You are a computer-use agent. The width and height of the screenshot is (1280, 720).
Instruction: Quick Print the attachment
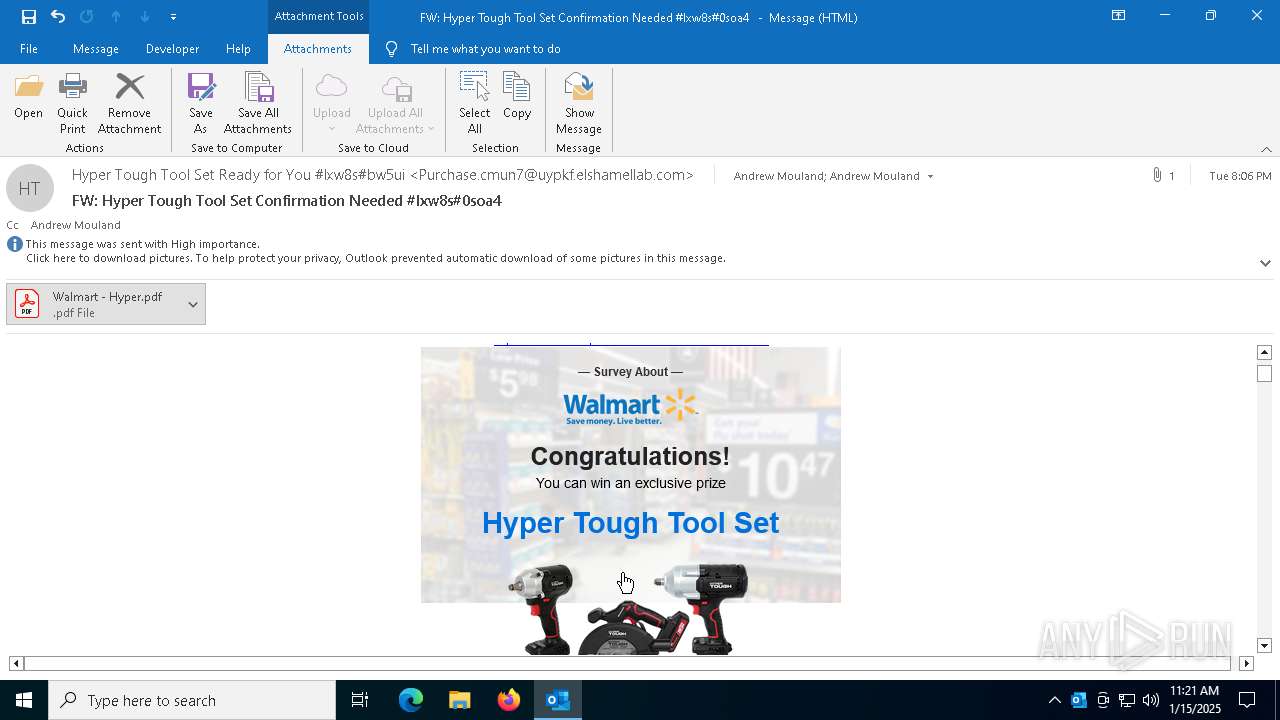tap(72, 104)
